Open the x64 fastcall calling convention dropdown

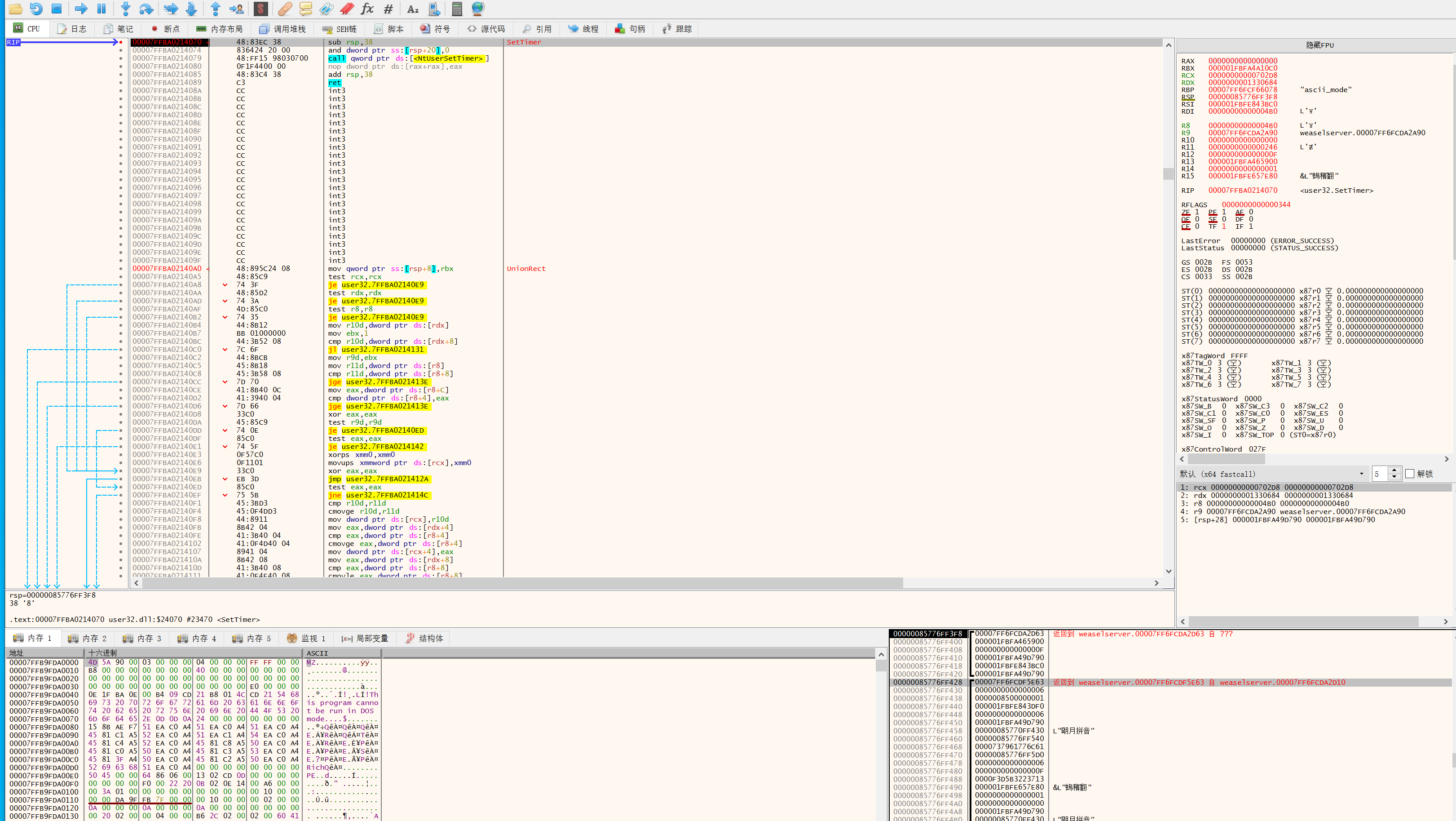coord(1361,474)
